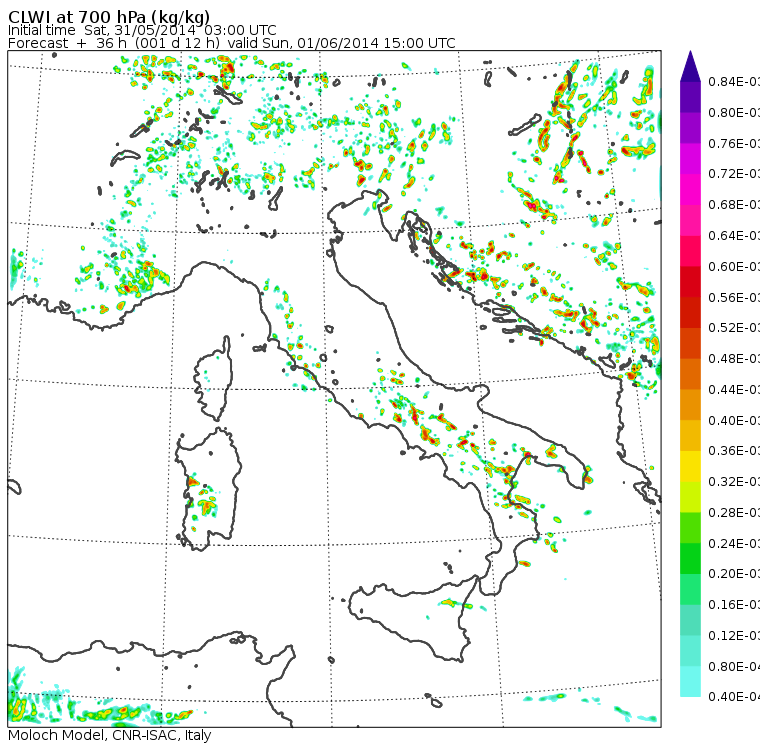760x749 pixels.
Task: Click the 0.28E legend value label
Action: tap(734, 512)
